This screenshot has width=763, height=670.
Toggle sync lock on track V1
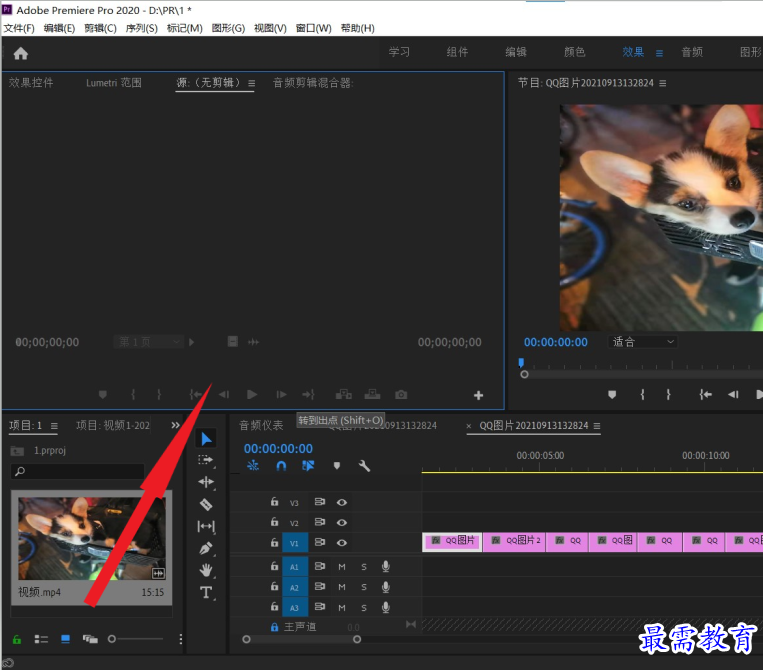(320, 542)
